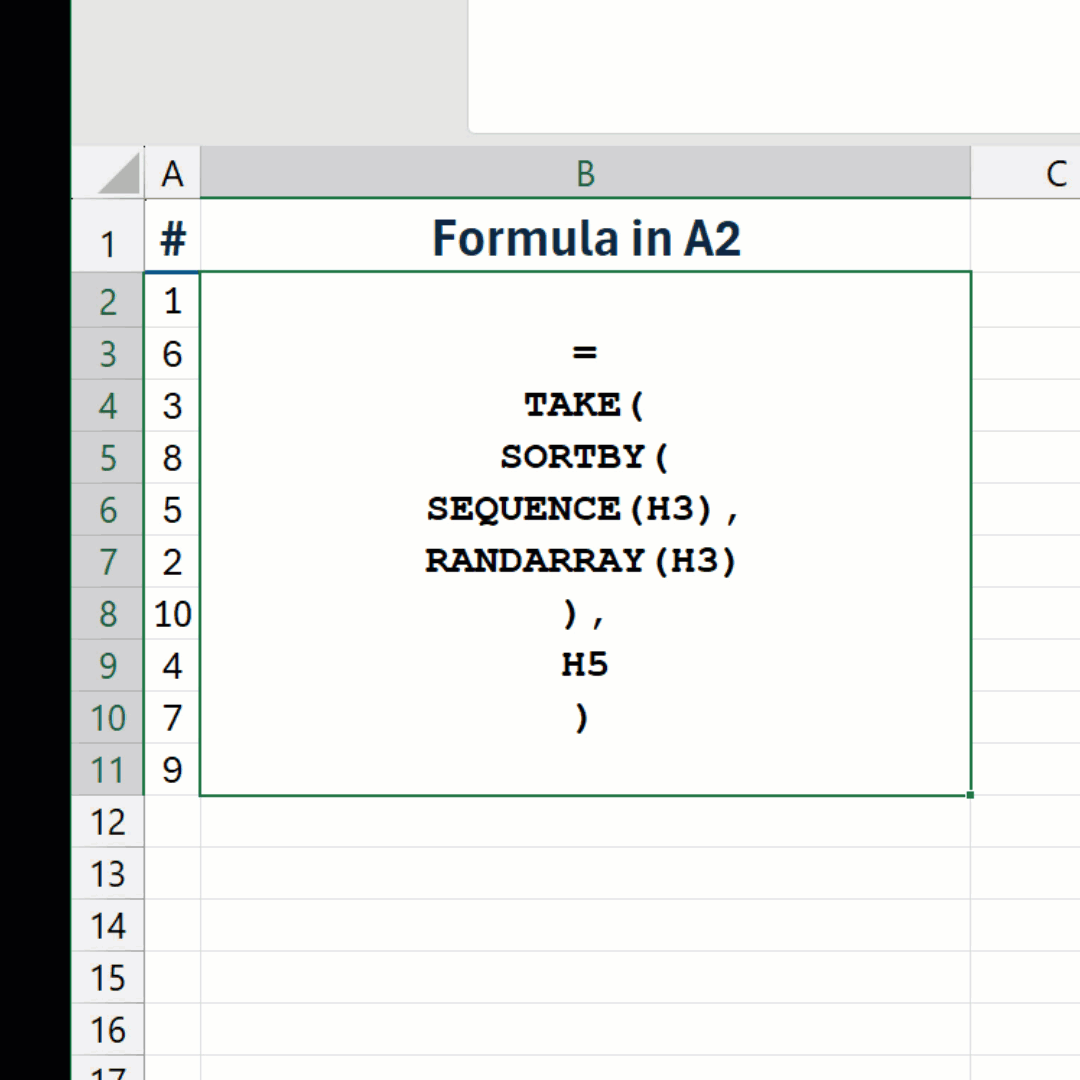This screenshot has width=1080, height=1080.
Task: Select row 12 header
Action: click(x=108, y=822)
